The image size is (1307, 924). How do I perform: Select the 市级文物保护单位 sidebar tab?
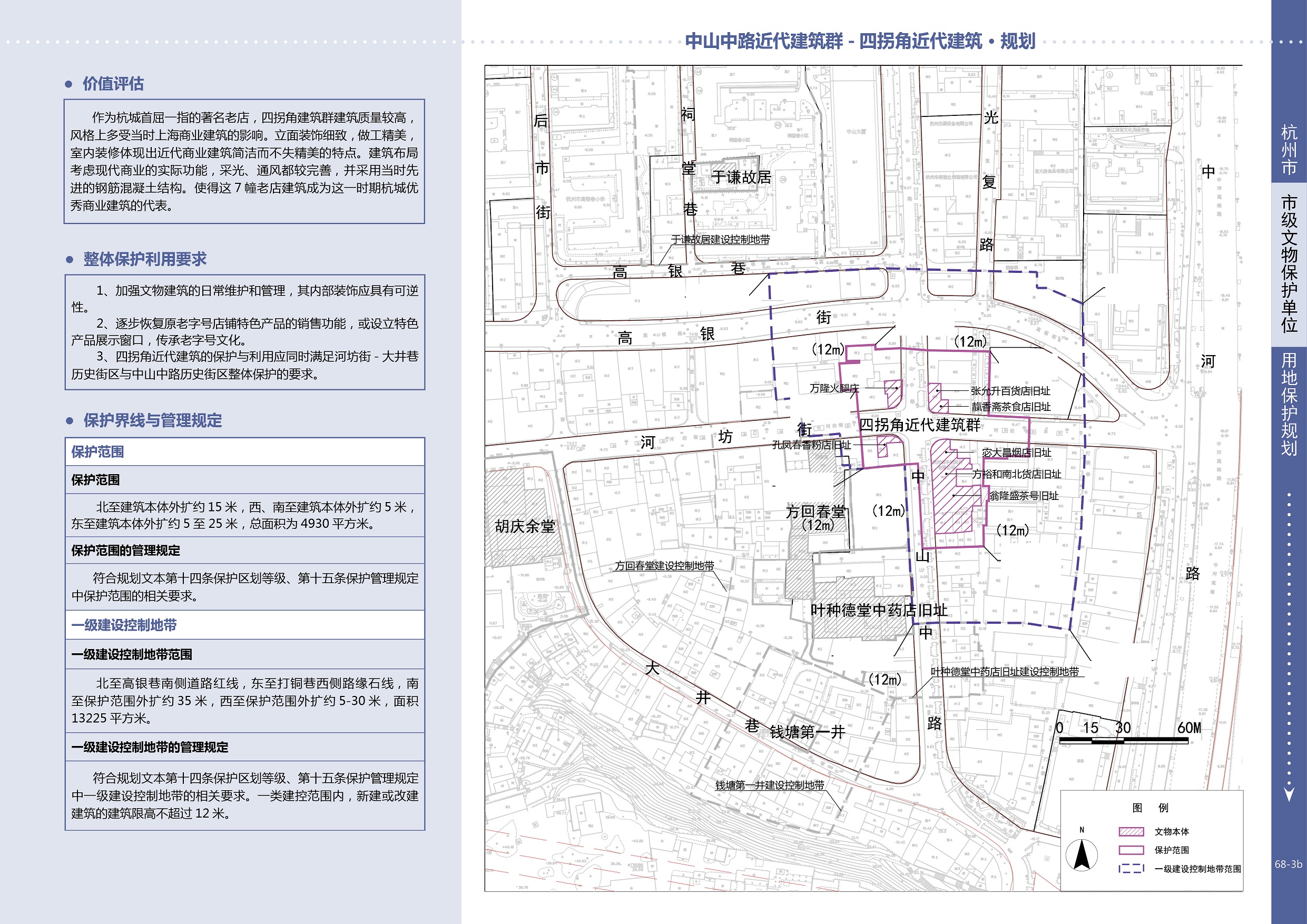(x=1289, y=263)
